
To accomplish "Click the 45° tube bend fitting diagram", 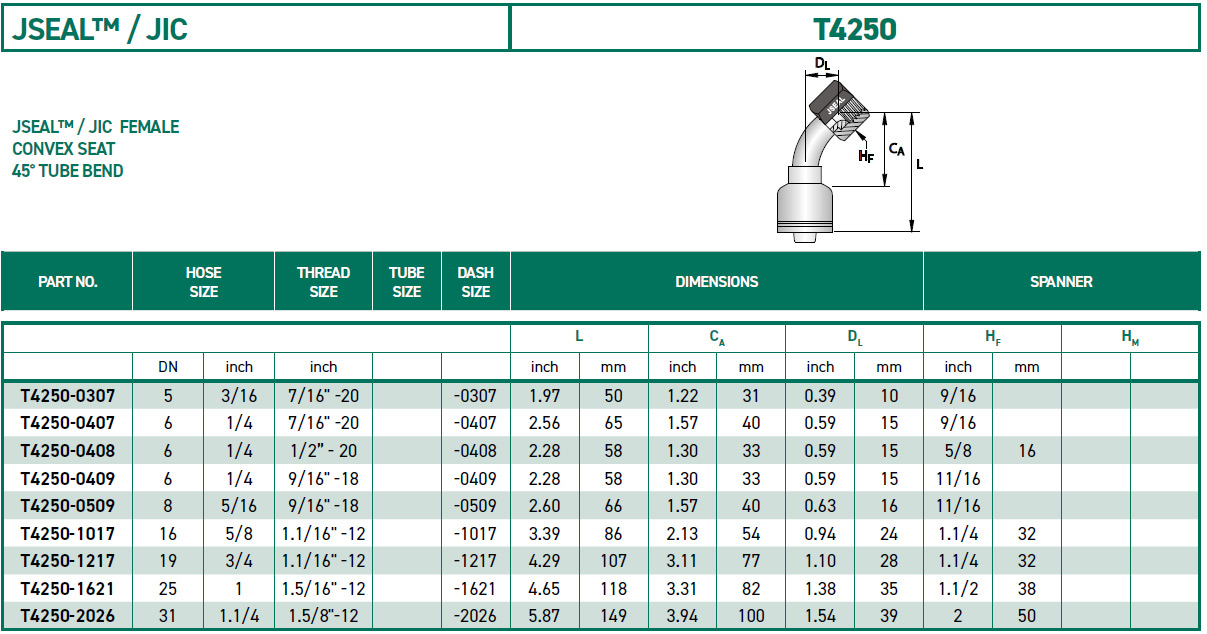I will [848, 149].
